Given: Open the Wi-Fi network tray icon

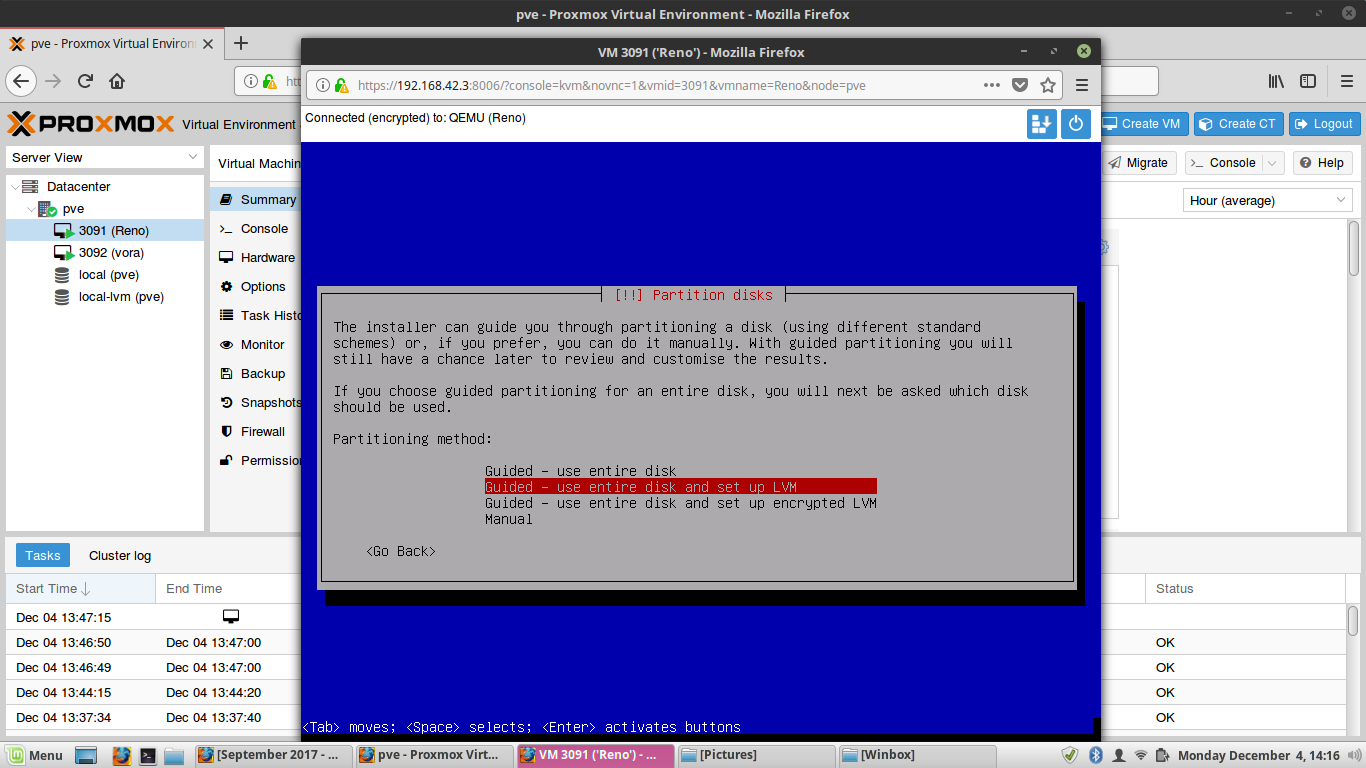Looking at the screenshot, I should click(x=1141, y=755).
